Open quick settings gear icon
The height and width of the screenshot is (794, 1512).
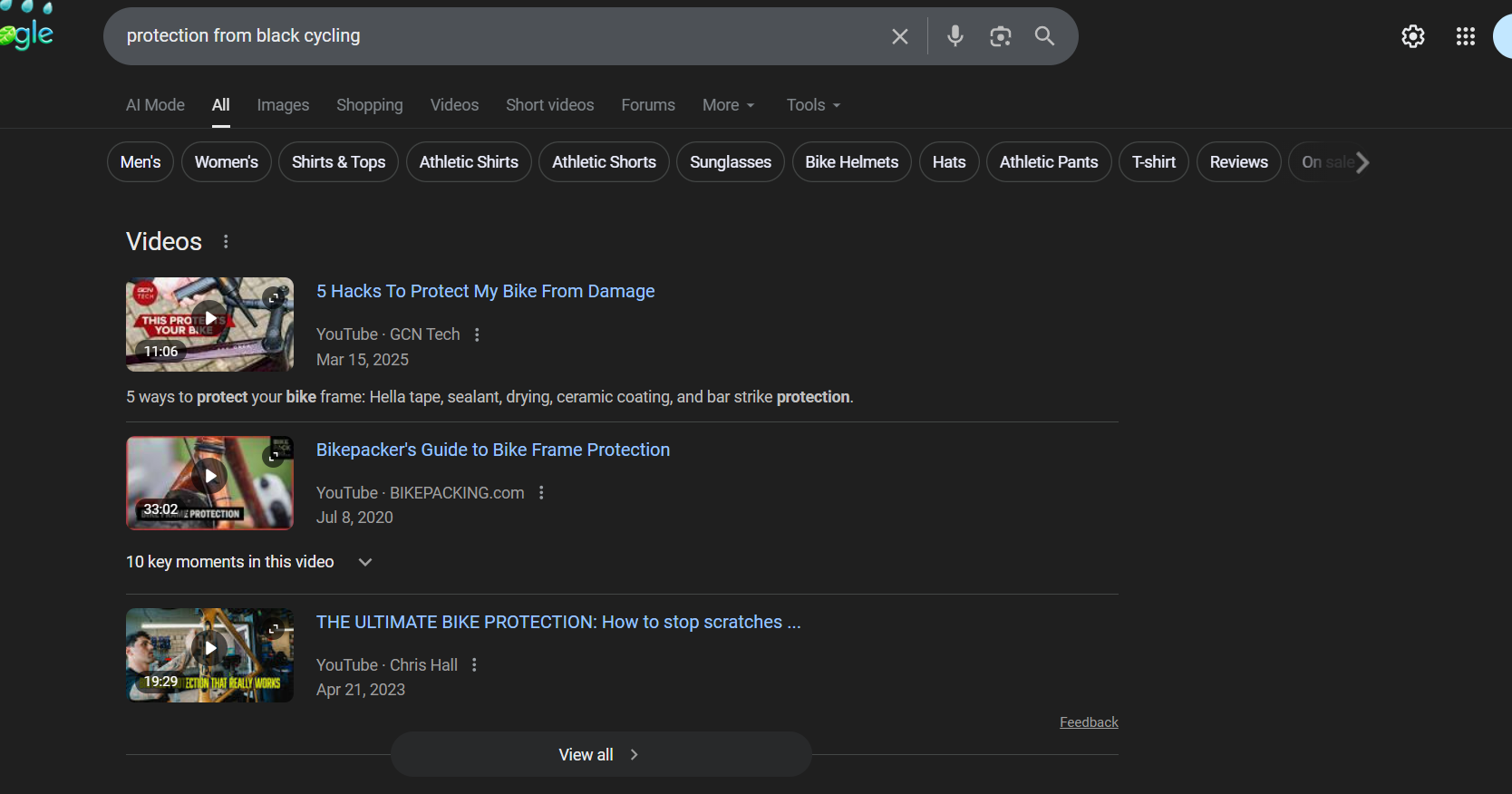tap(1412, 36)
